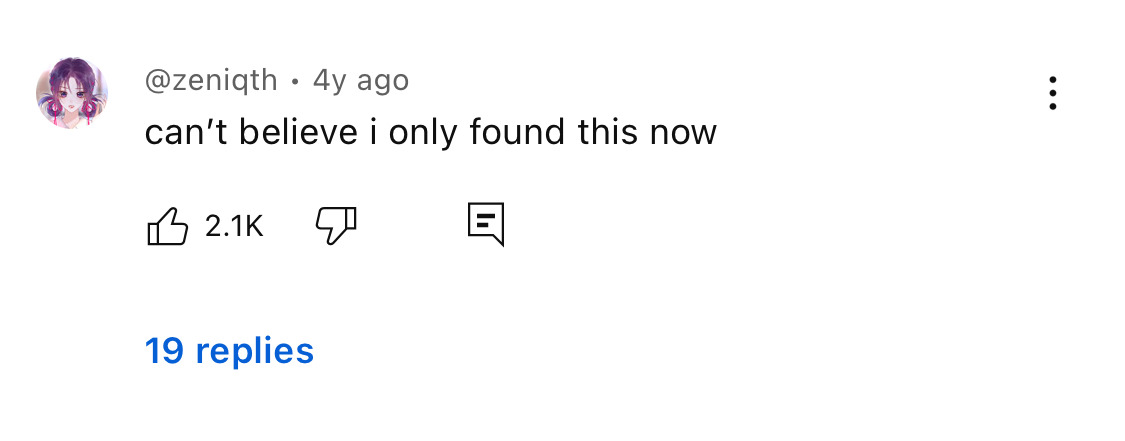The image size is (1125, 441).
Task: Click the reply speech bubble icon
Action: click(x=486, y=225)
